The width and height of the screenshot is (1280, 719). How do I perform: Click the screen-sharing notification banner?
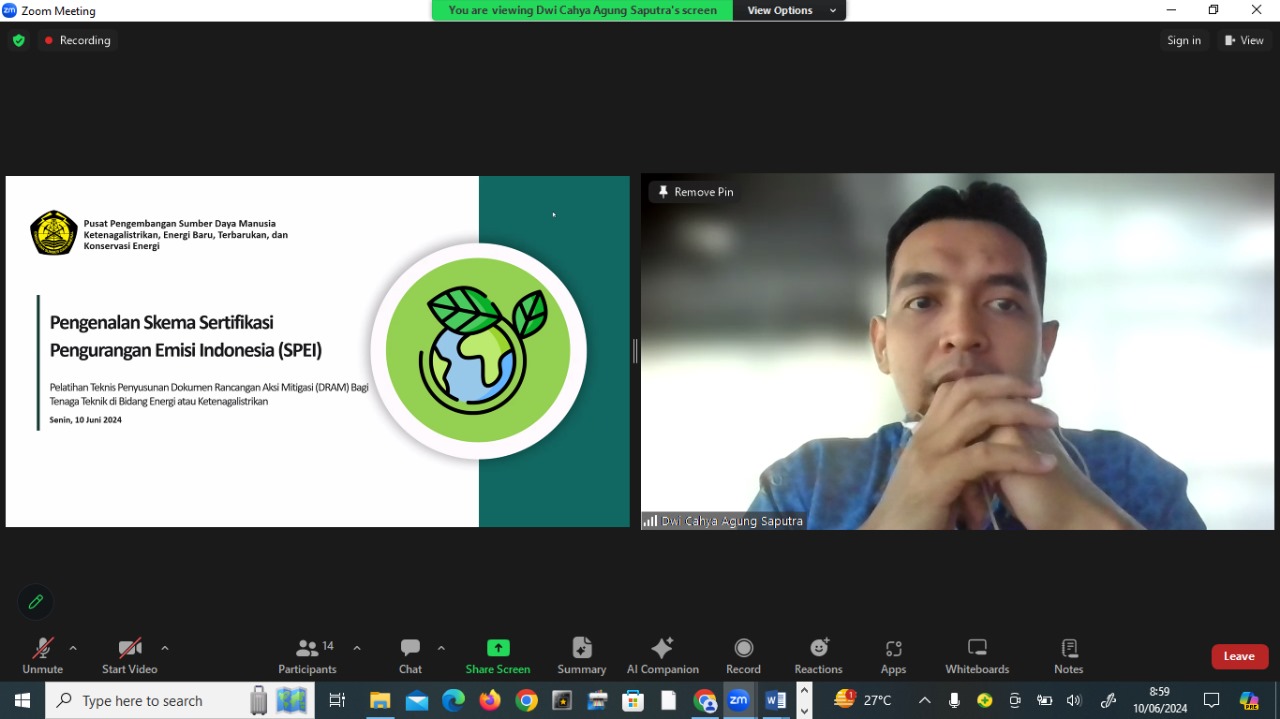(582, 10)
